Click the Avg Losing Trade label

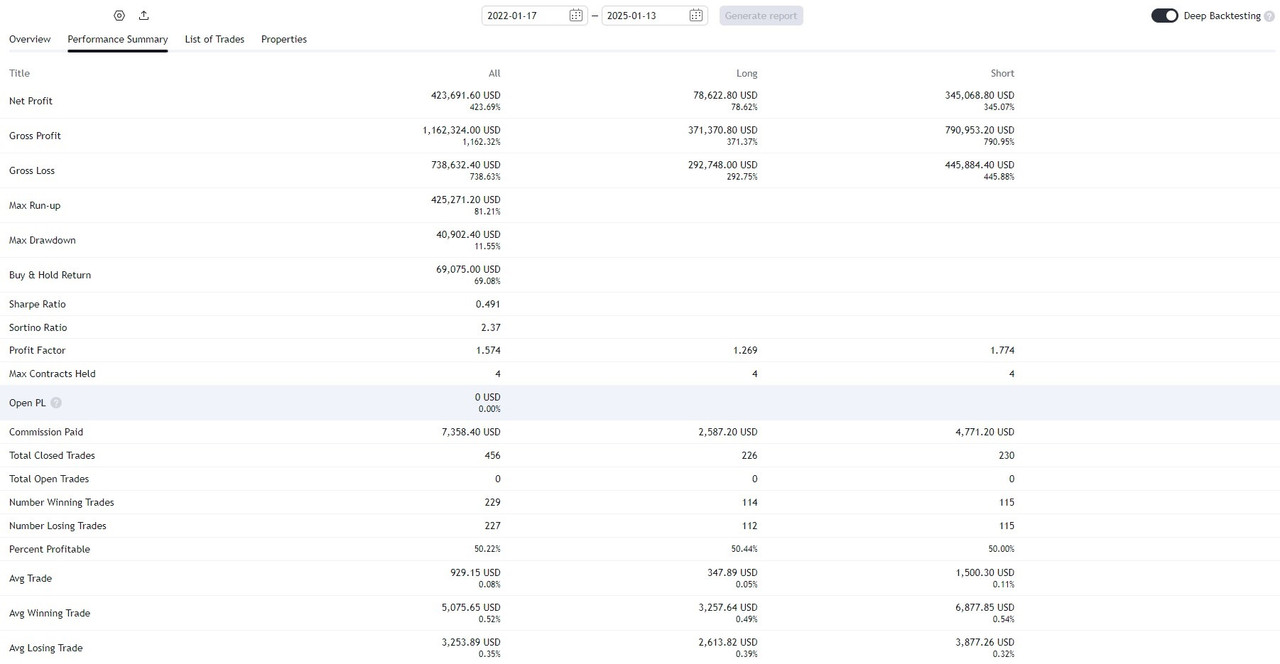pos(46,648)
